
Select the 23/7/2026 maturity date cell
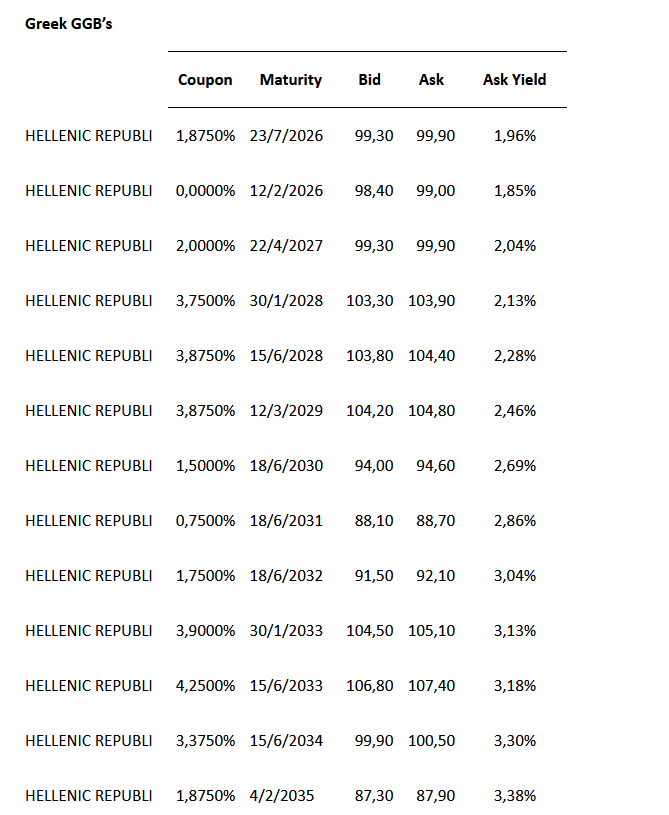point(290,135)
